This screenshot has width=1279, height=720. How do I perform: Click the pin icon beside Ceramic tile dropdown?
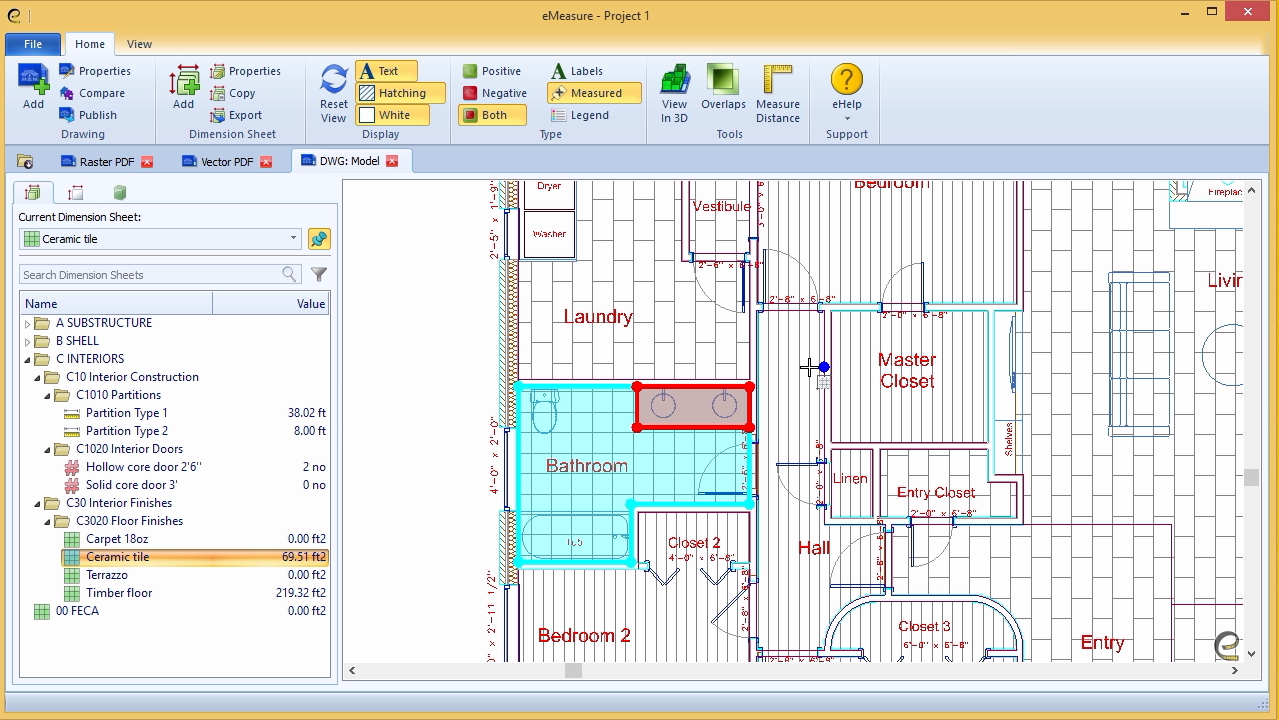[x=319, y=239]
